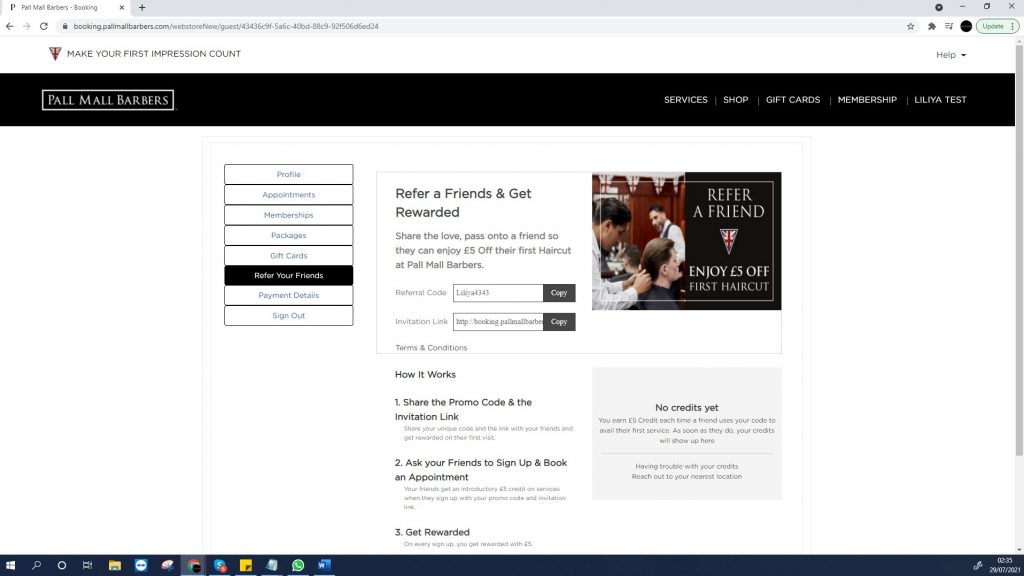Reload the page with the refresh icon

(x=44, y=26)
